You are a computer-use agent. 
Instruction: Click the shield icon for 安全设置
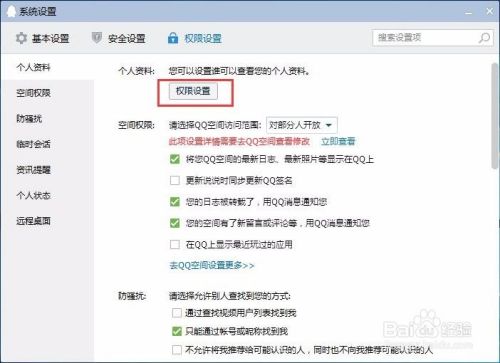coord(97,38)
